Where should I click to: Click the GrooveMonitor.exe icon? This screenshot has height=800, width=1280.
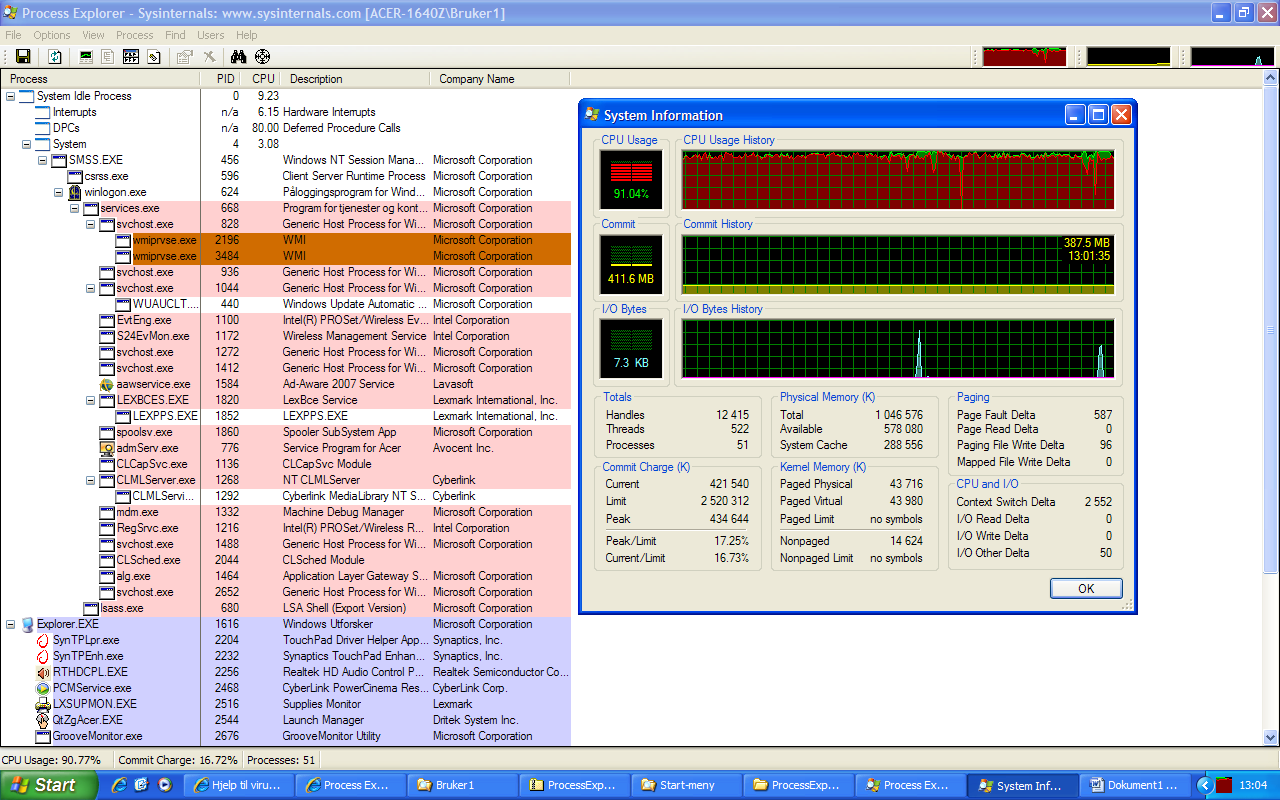click(x=43, y=736)
